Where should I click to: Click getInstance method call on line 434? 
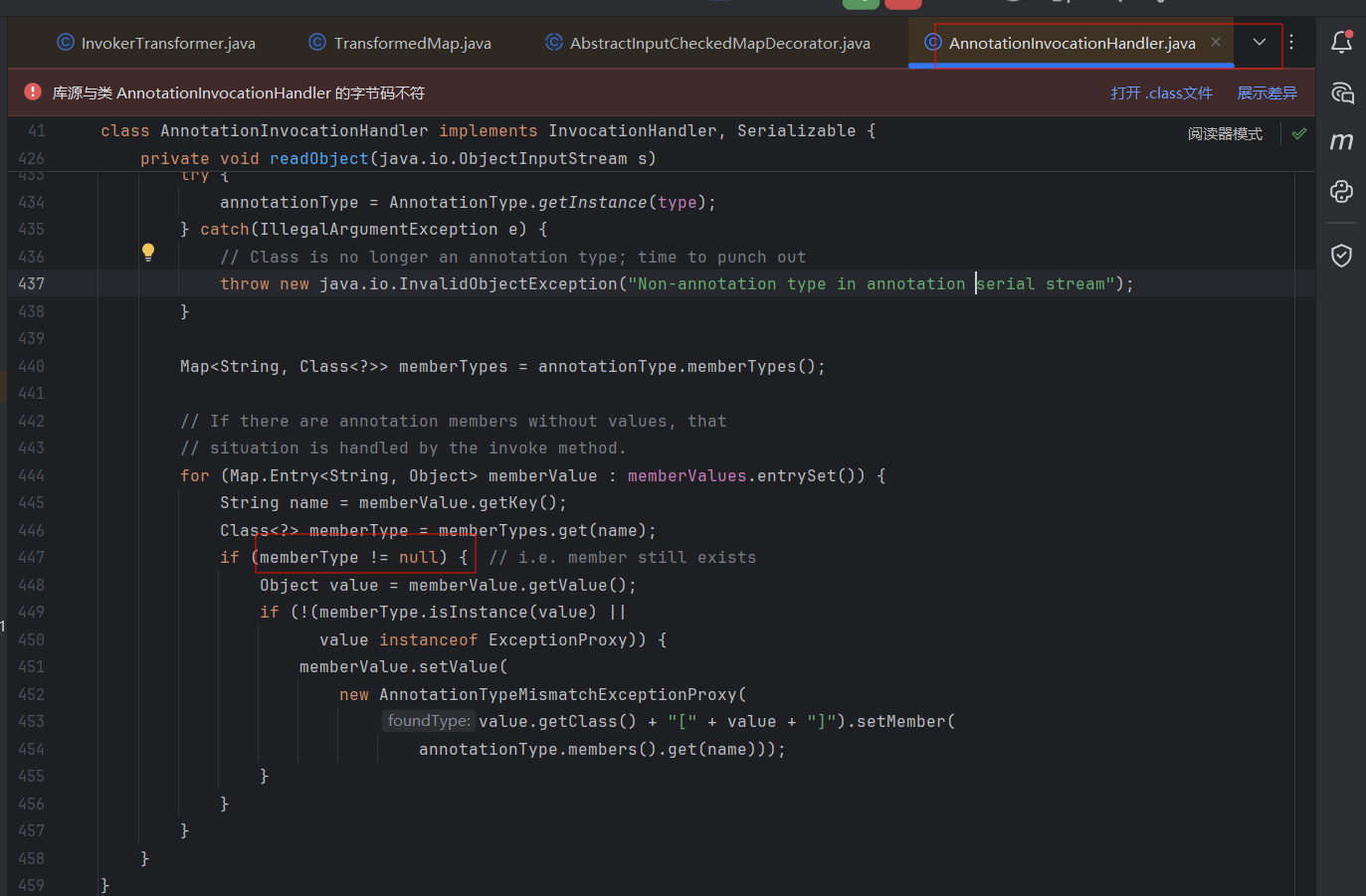(x=592, y=202)
